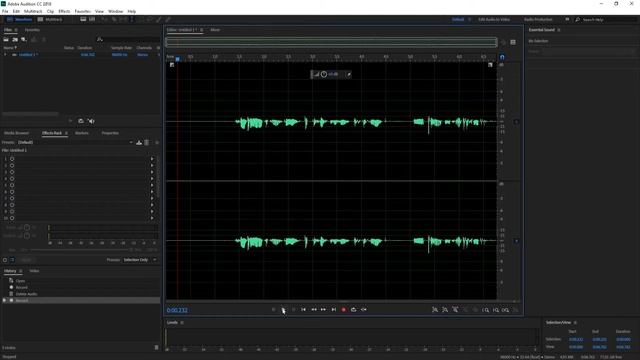The height and width of the screenshot is (360, 640).
Task: Open the Favorites menu
Action: click(x=83, y=11)
